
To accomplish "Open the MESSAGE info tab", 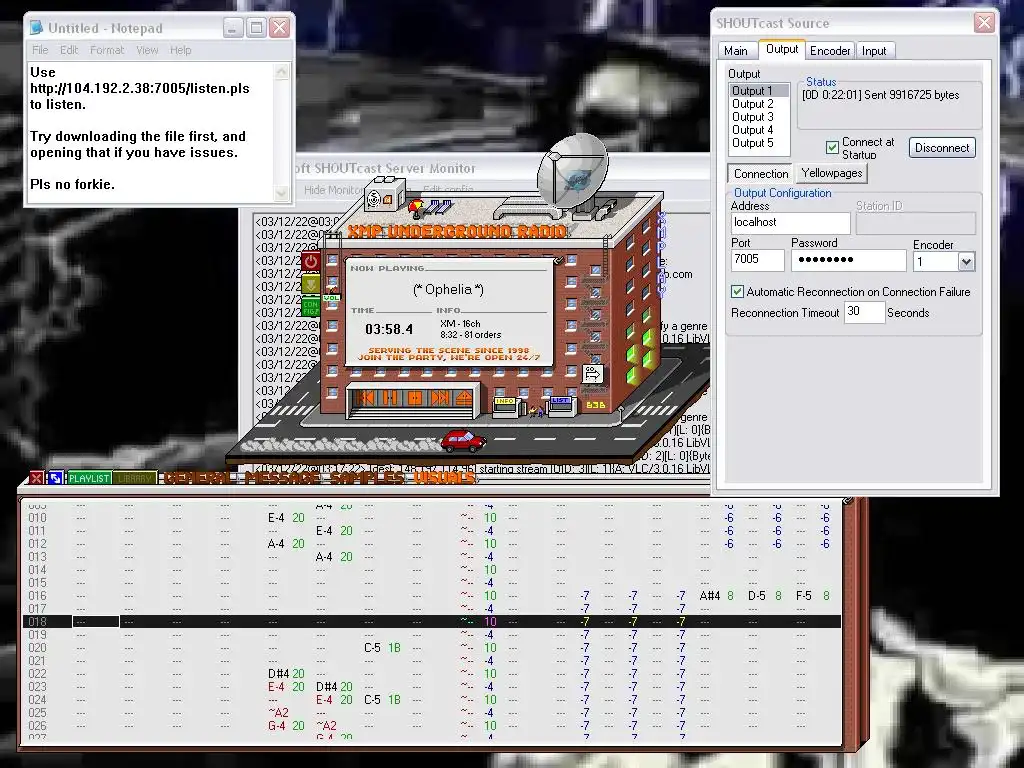I will [283, 478].
